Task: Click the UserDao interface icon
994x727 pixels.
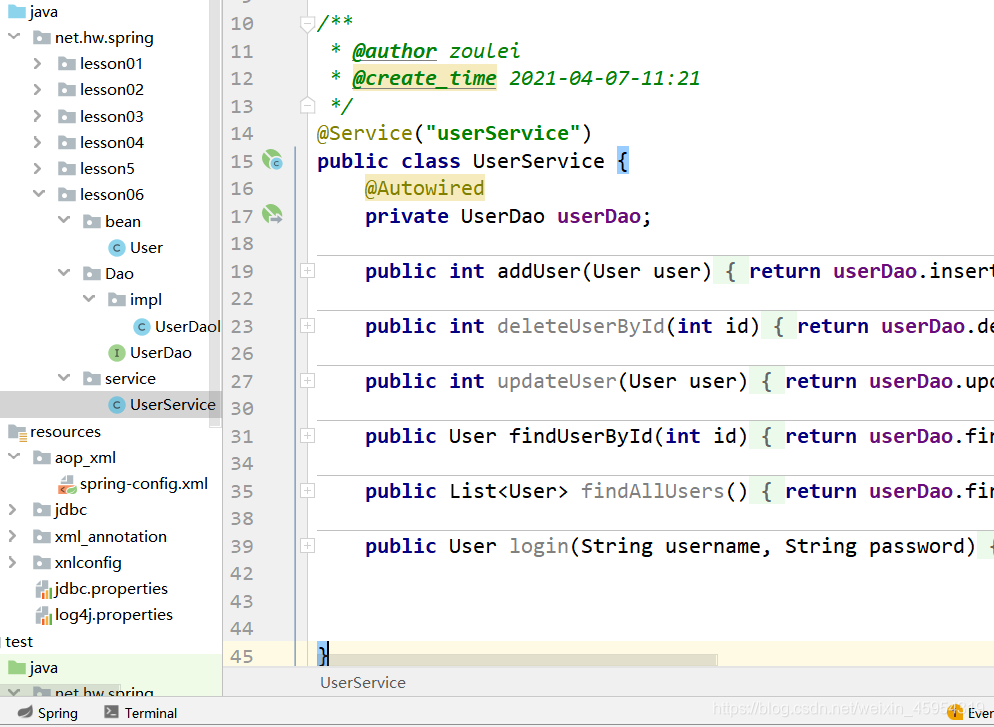Action: pyautogui.click(x=117, y=353)
